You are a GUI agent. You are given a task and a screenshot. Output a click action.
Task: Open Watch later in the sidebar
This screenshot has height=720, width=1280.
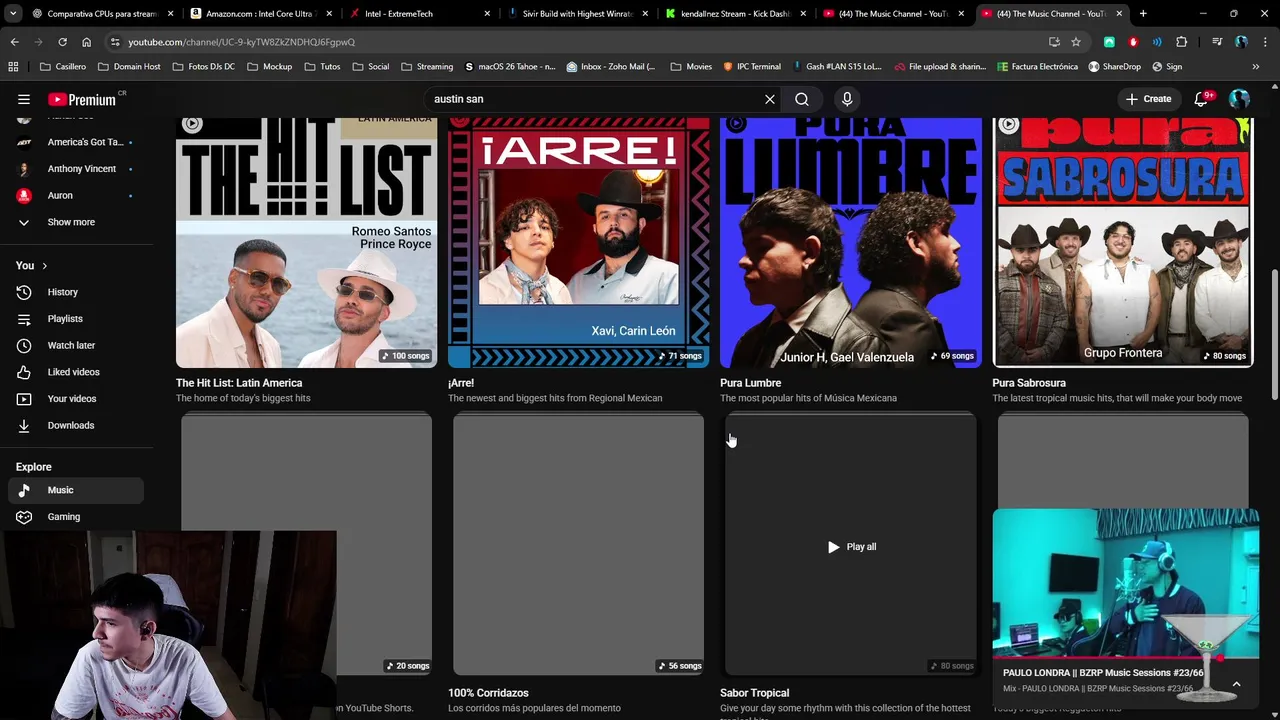[76, 345]
